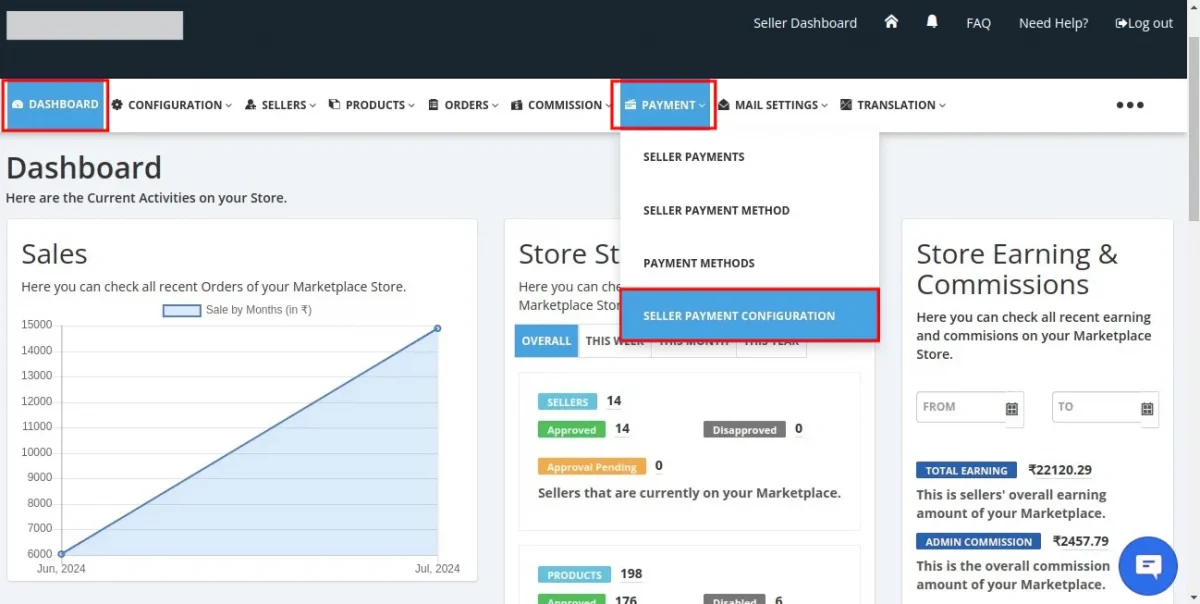The image size is (1200, 604).
Task: Click the home icon in top bar
Action: [891, 22]
